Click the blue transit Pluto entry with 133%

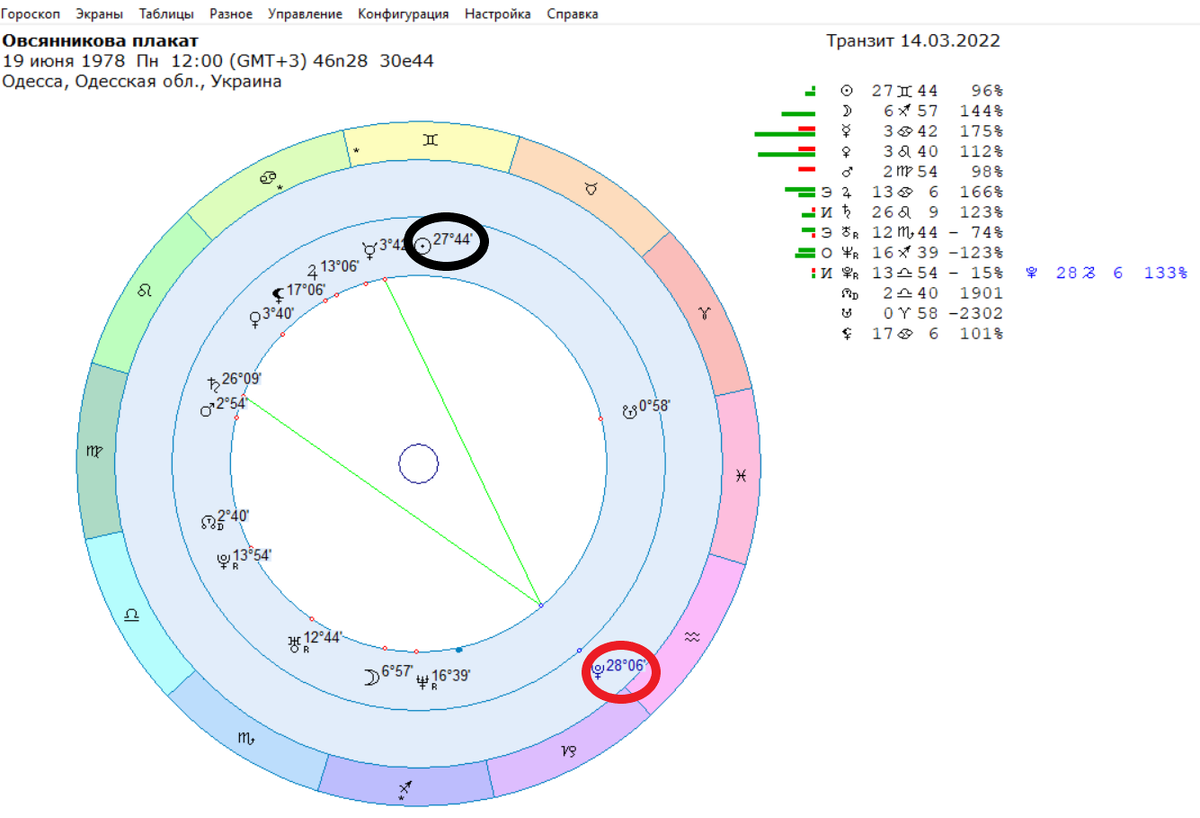pyautogui.click(x=1106, y=272)
